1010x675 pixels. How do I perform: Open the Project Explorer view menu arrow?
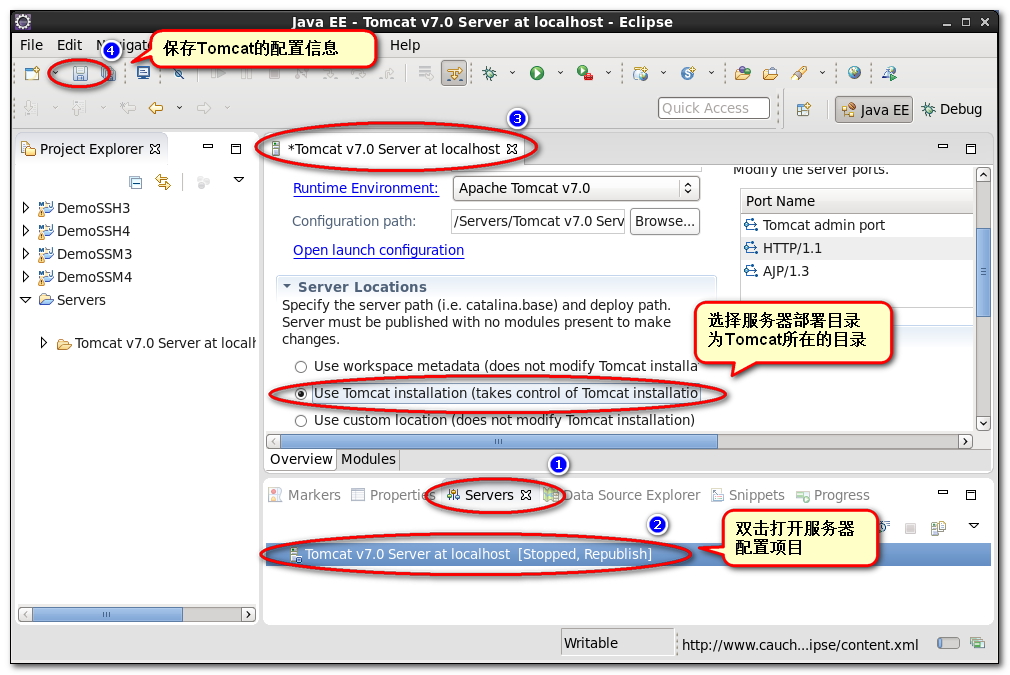[x=238, y=180]
